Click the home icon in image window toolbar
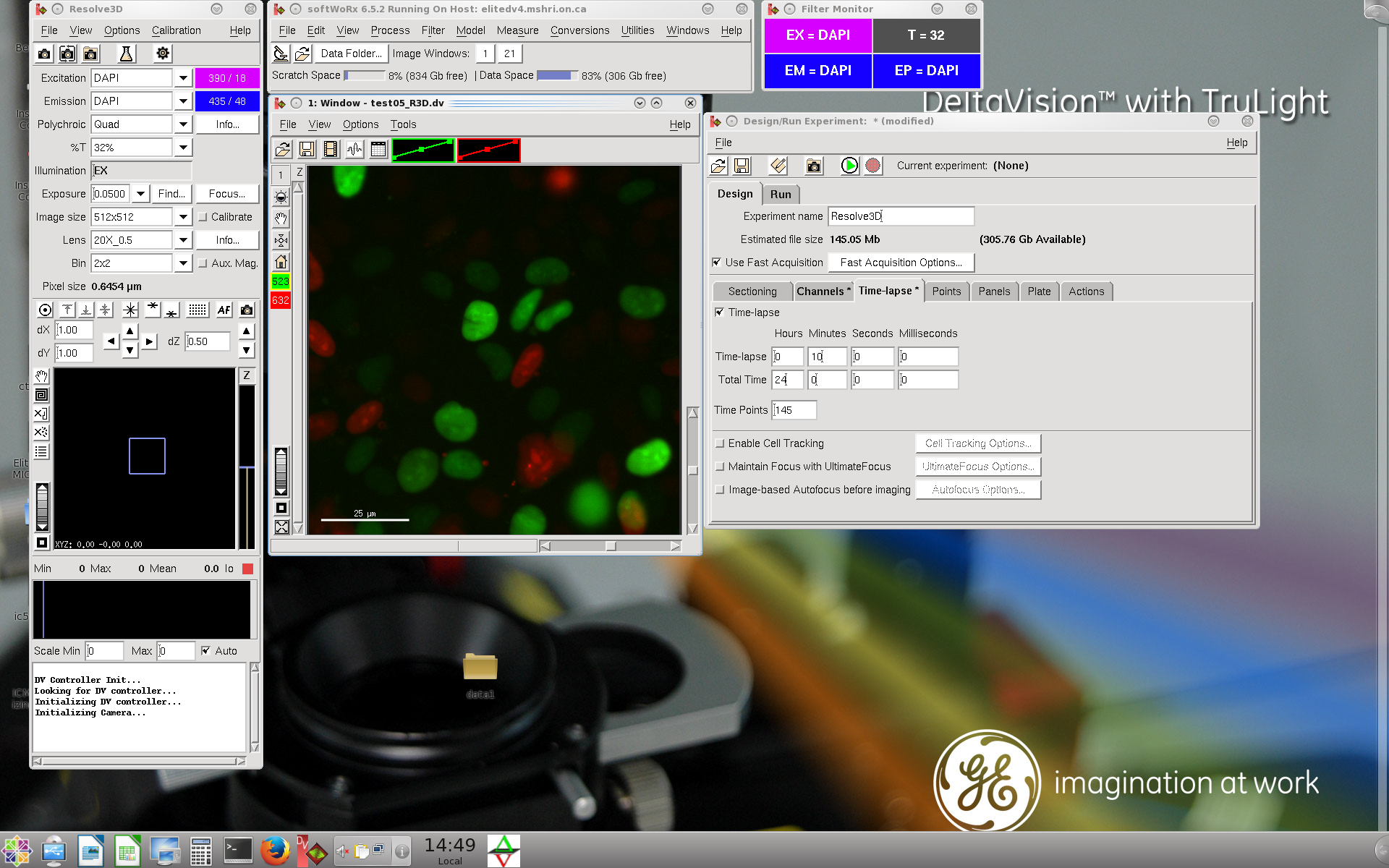Image resolution: width=1389 pixels, height=868 pixels. (x=281, y=262)
